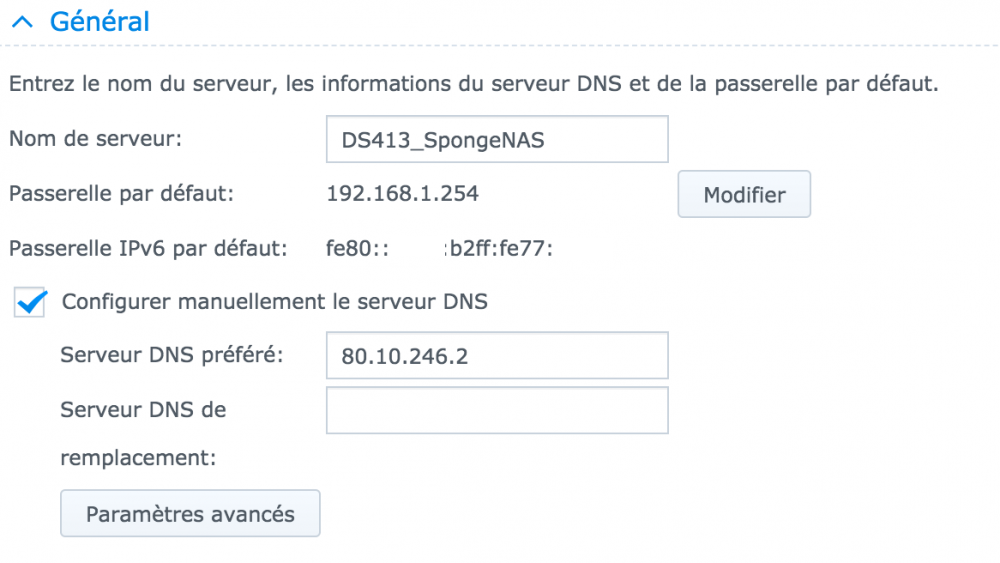1000x563 pixels.
Task: Click the 192.168.1.254 gateway address
Action: (402, 194)
